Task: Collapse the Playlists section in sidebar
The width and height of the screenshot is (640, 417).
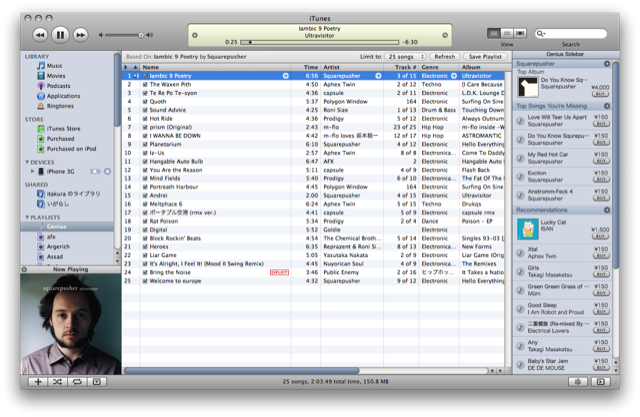Action: point(27,216)
